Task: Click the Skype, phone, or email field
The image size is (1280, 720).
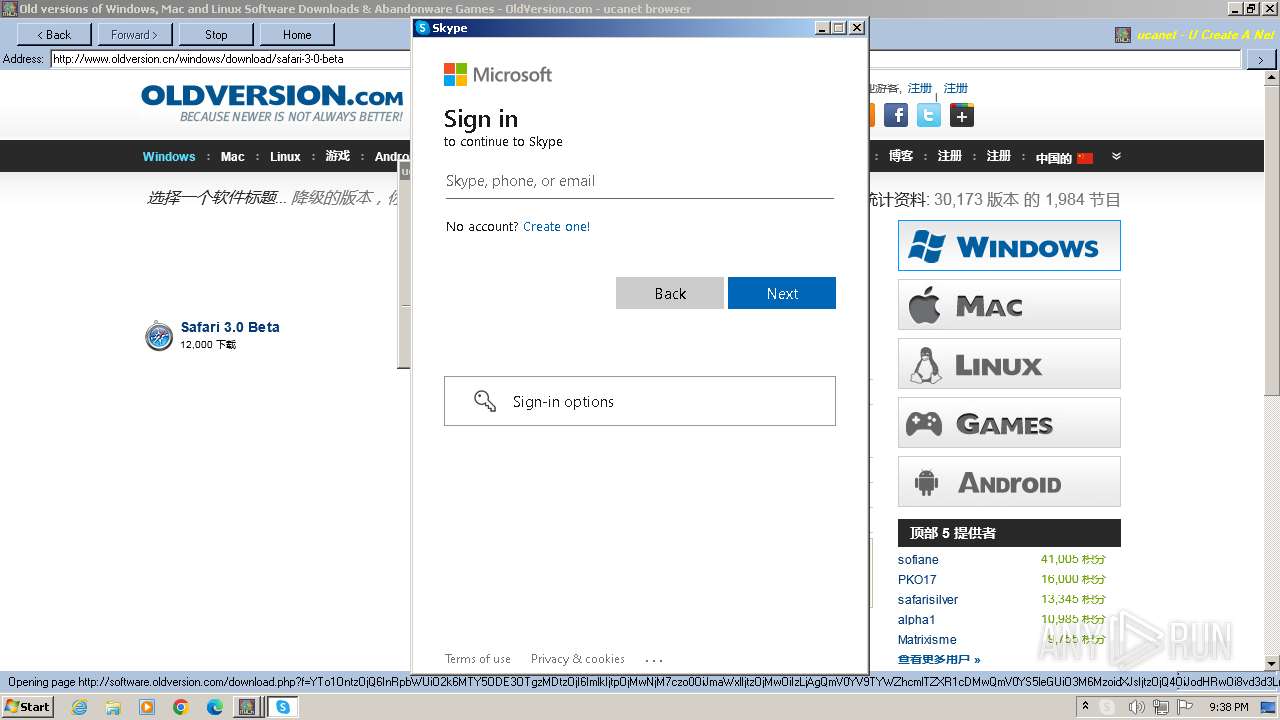Action: (640, 181)
